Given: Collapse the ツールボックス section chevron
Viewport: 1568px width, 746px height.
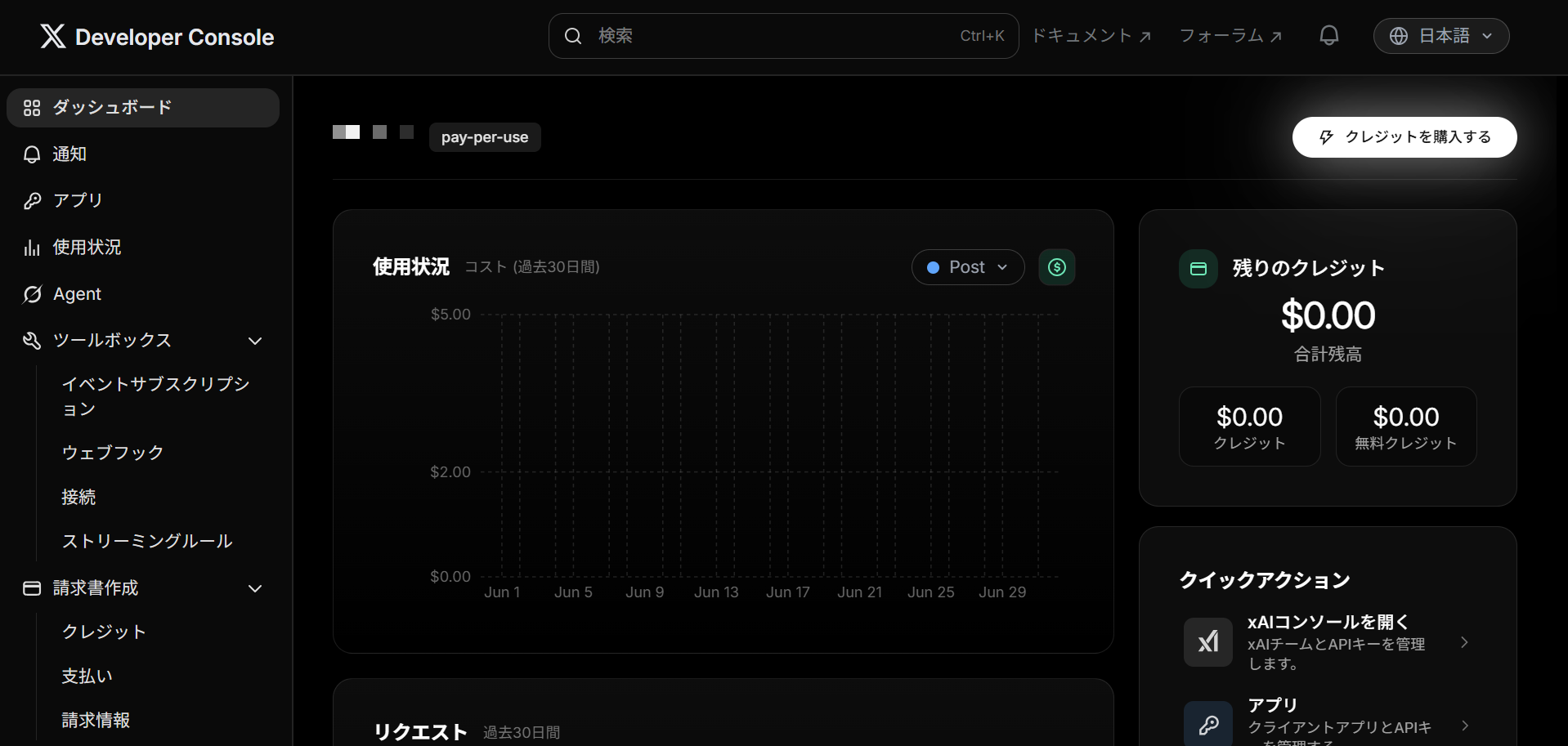Looking at the screenshot, I should [255, 341].
